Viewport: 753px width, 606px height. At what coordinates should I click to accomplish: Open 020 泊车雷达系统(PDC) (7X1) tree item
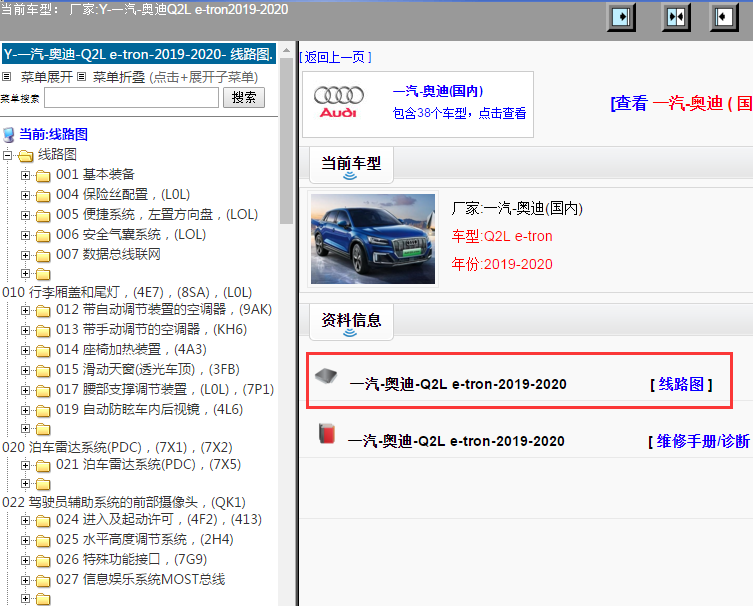pos(117,447)
